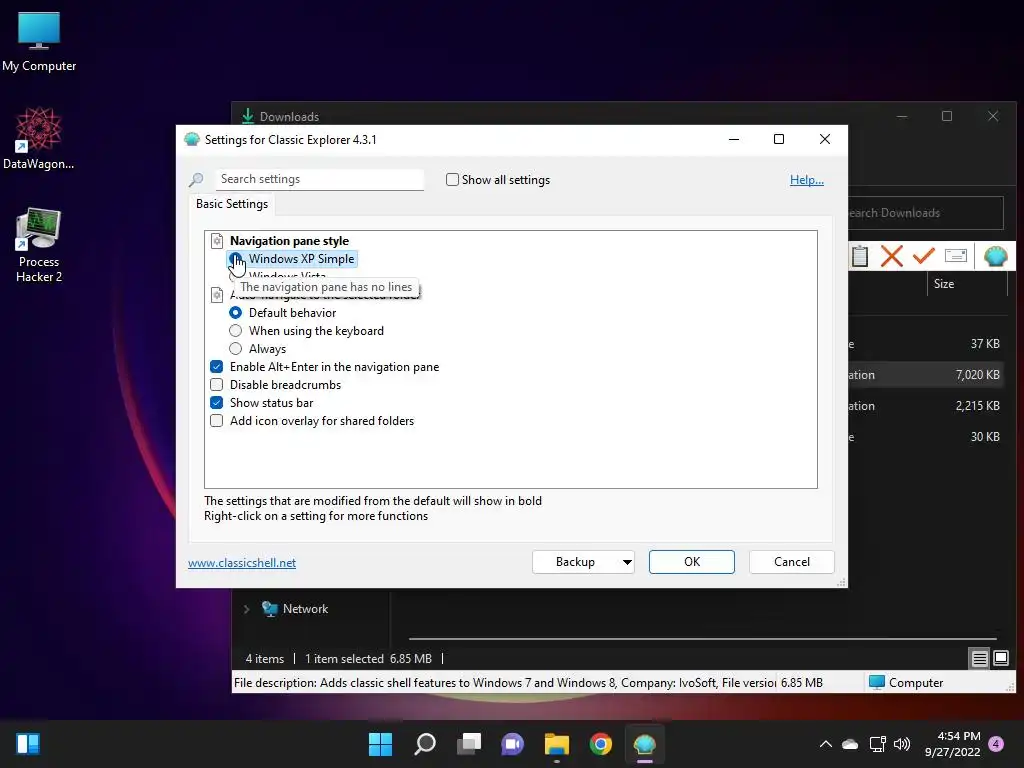This screenshot has width=1024, height=768.
Task: Open Task View on the taskbar
Action: pos(469,744)
